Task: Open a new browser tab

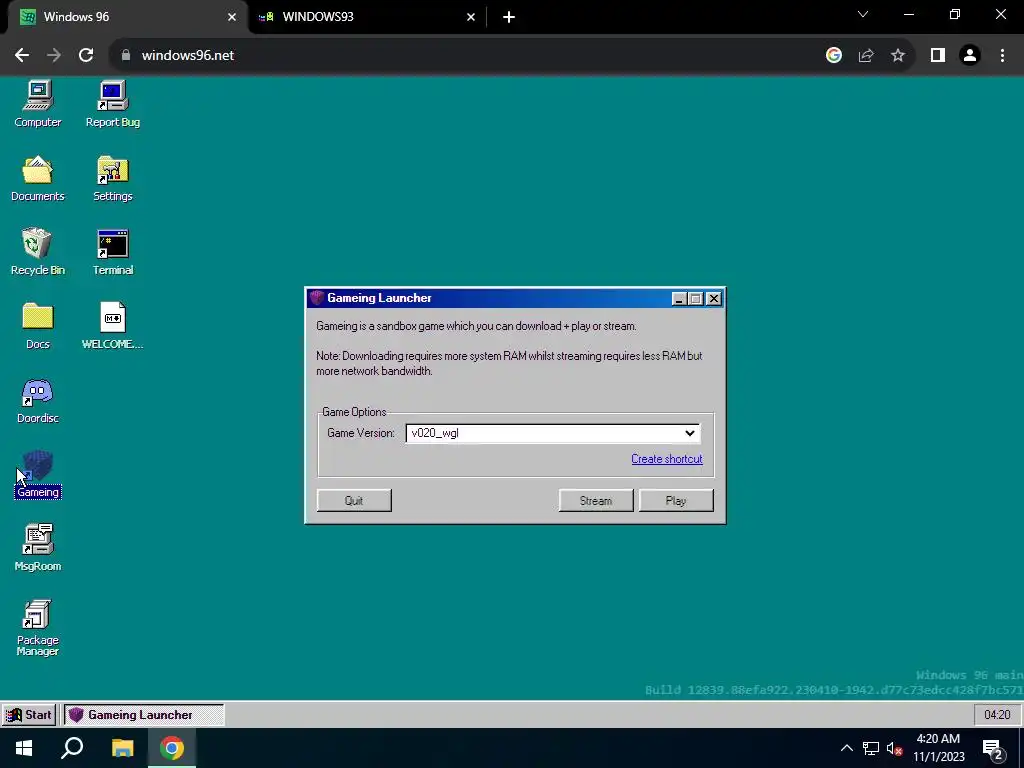Action: pyautogui.click(x=509, y=17)
